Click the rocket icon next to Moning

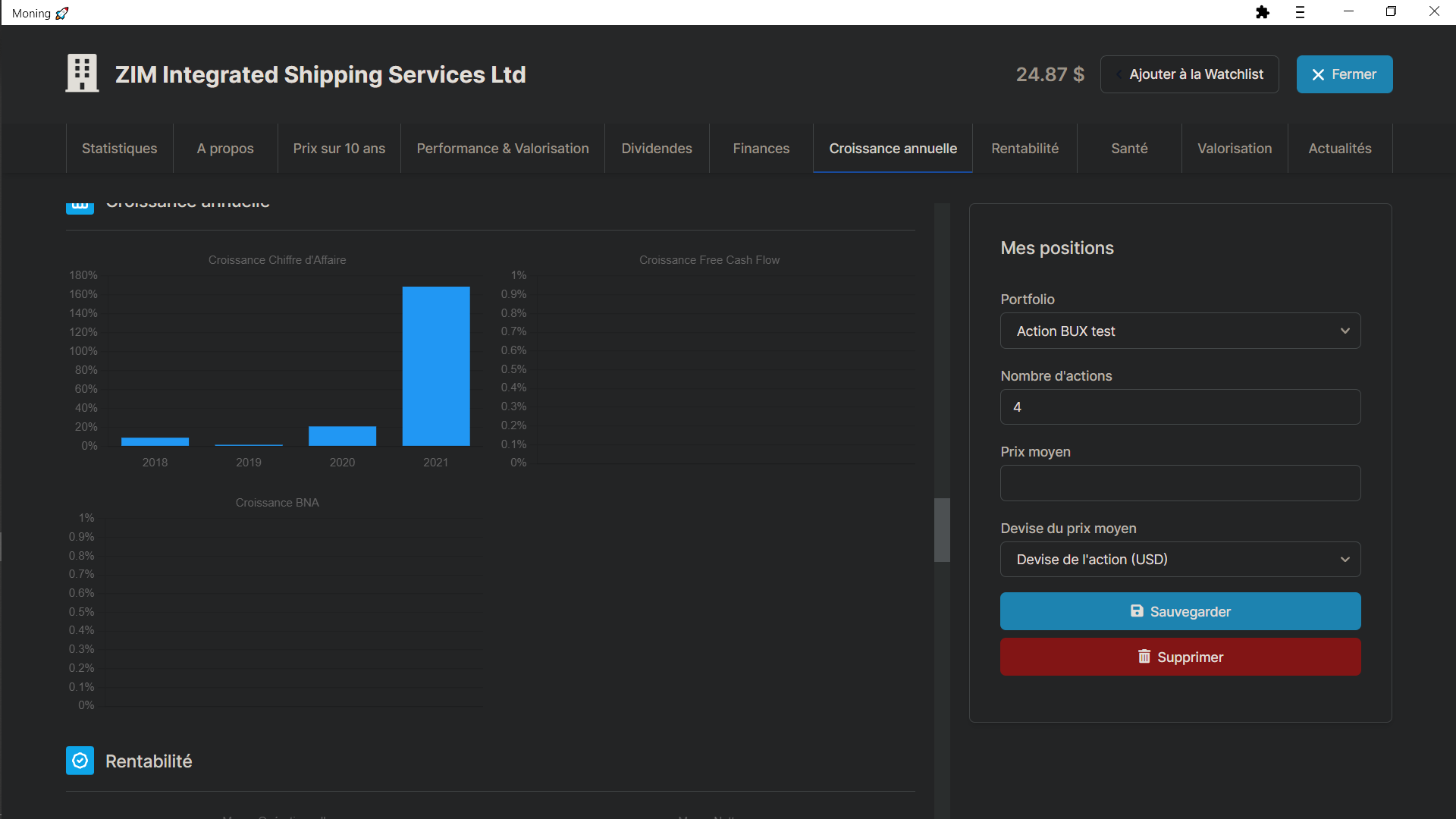click(62, 13)
